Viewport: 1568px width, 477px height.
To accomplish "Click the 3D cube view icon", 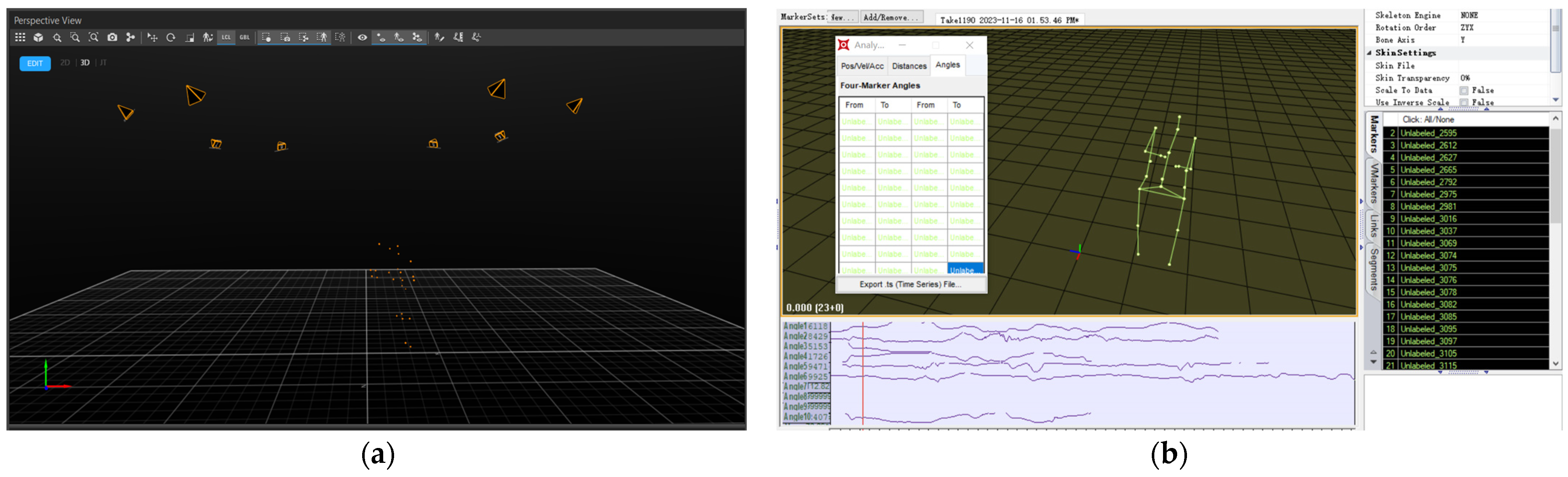I will (38, 38).
